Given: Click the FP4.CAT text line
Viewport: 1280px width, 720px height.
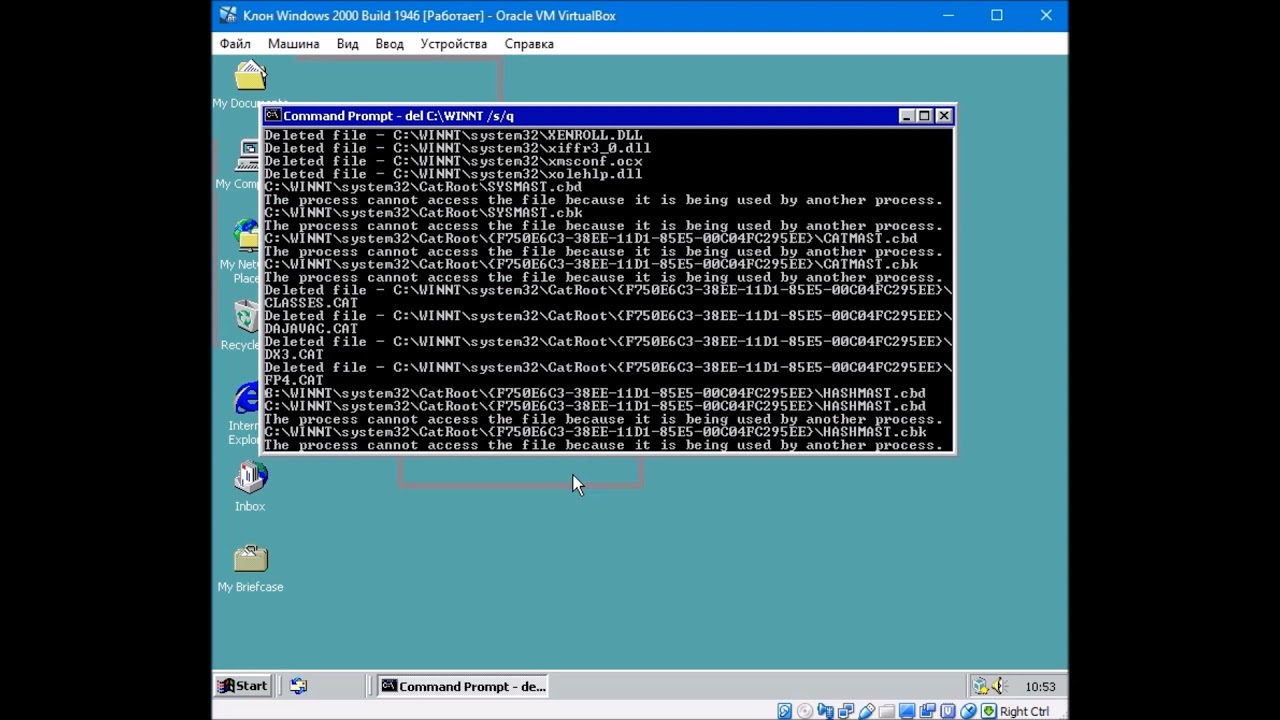Looking at the screenshot, I should point(294,381).
